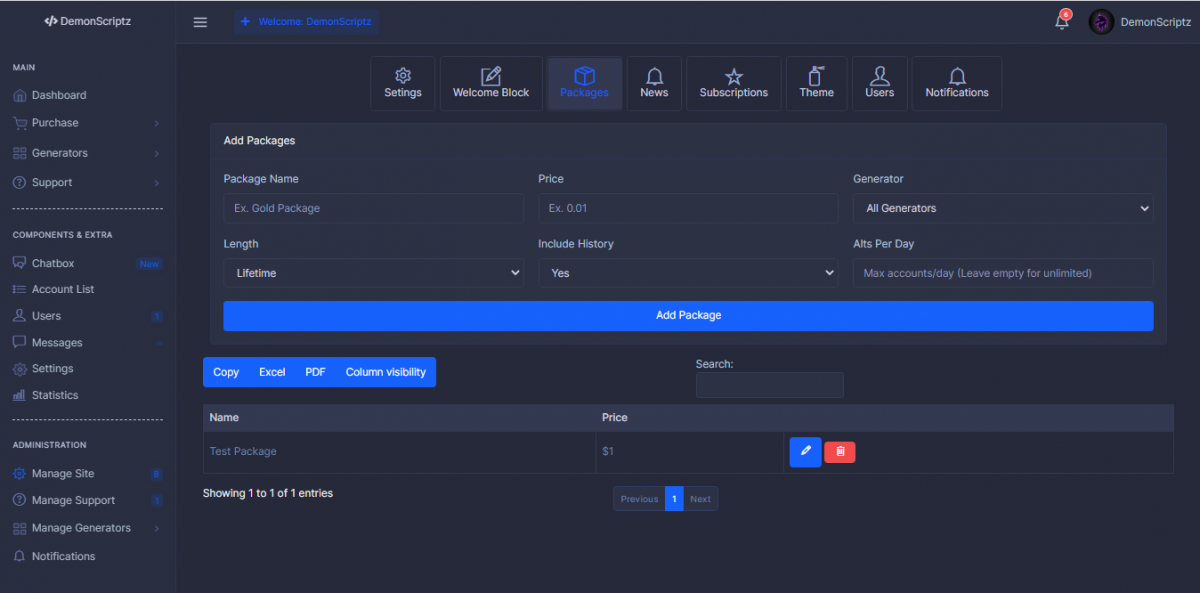Click the hamburger menu icon

(200, 22)
